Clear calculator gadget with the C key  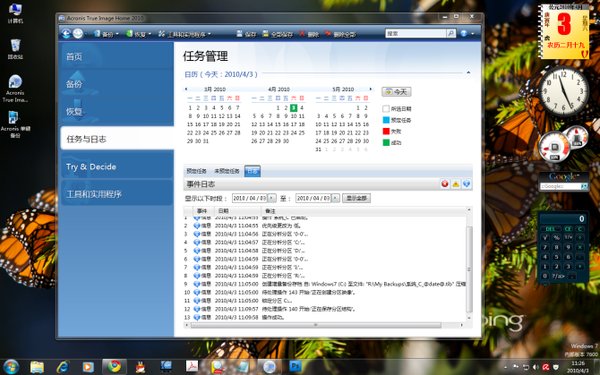(x=580, y=229)
